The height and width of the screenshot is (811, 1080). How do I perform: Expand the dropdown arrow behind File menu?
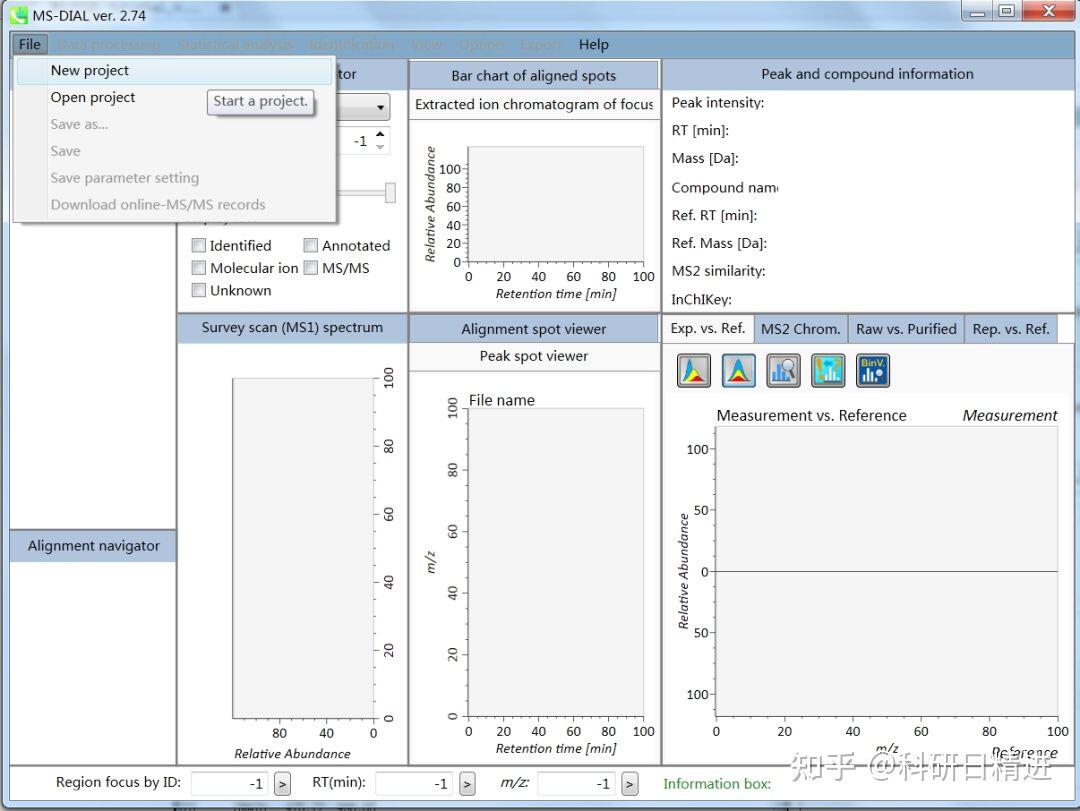[380, 107]
